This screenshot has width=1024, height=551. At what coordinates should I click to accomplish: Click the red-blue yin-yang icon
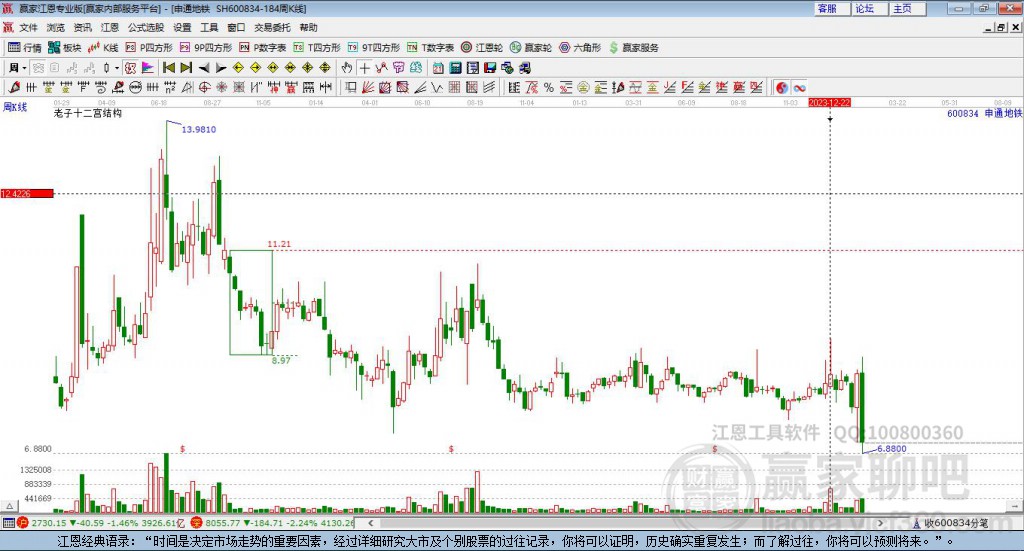pyautogui.click(x=782, y=87)
